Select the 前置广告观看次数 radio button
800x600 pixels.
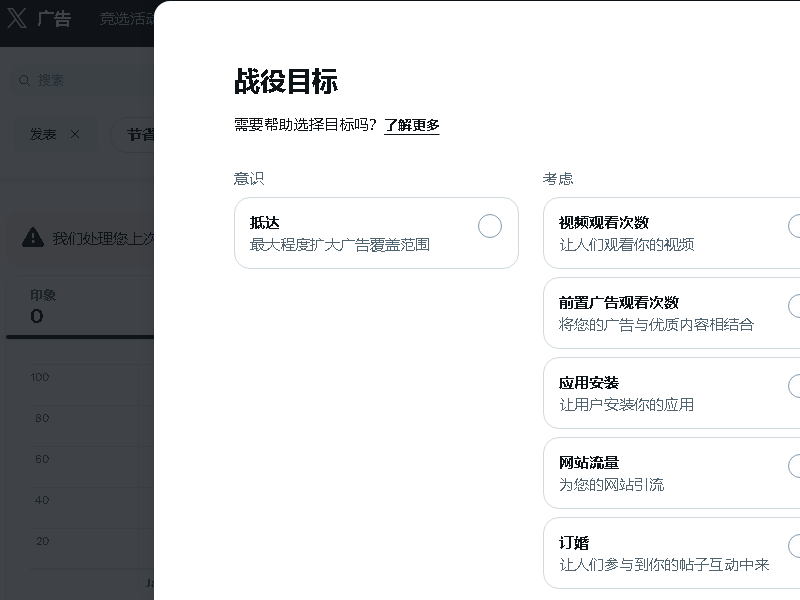(x=796, y=306)
